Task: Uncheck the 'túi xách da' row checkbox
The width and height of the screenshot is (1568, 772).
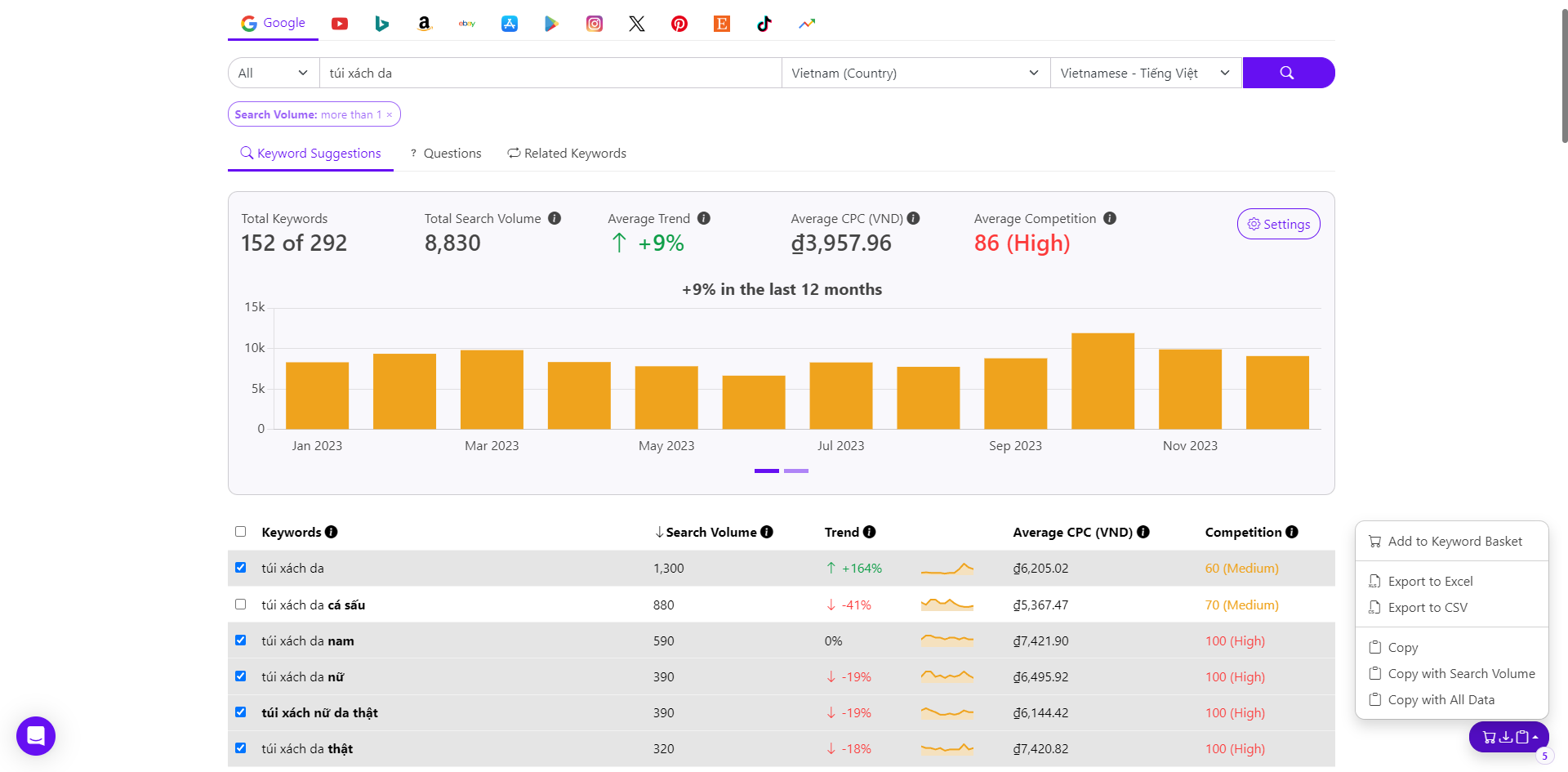Action: 240,568
